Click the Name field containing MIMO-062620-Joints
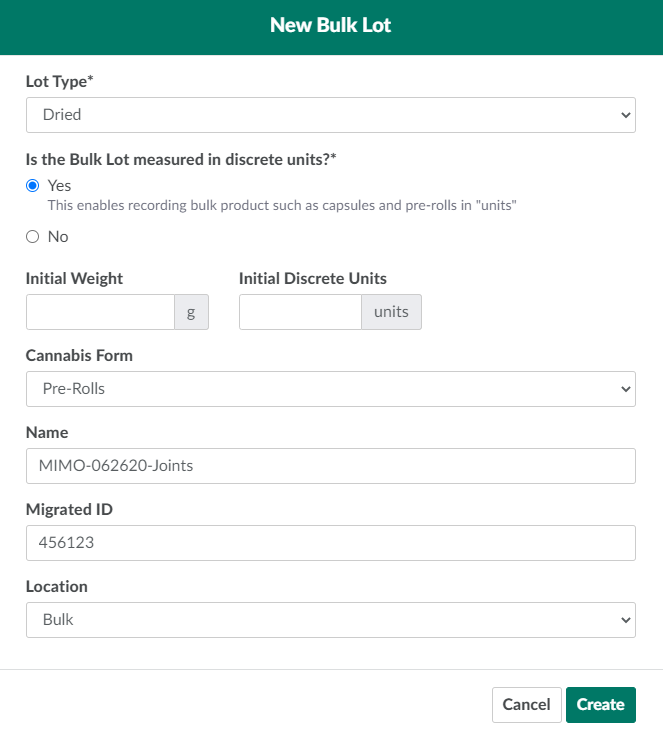The image size is (663, 735). (330, 466)
